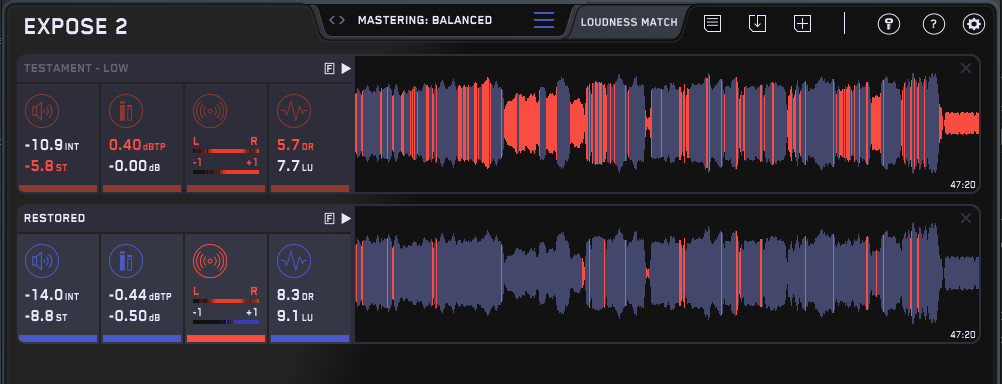
Task: Toggle the F filter button on Testament - Low
Action: [x=329, y=68]
